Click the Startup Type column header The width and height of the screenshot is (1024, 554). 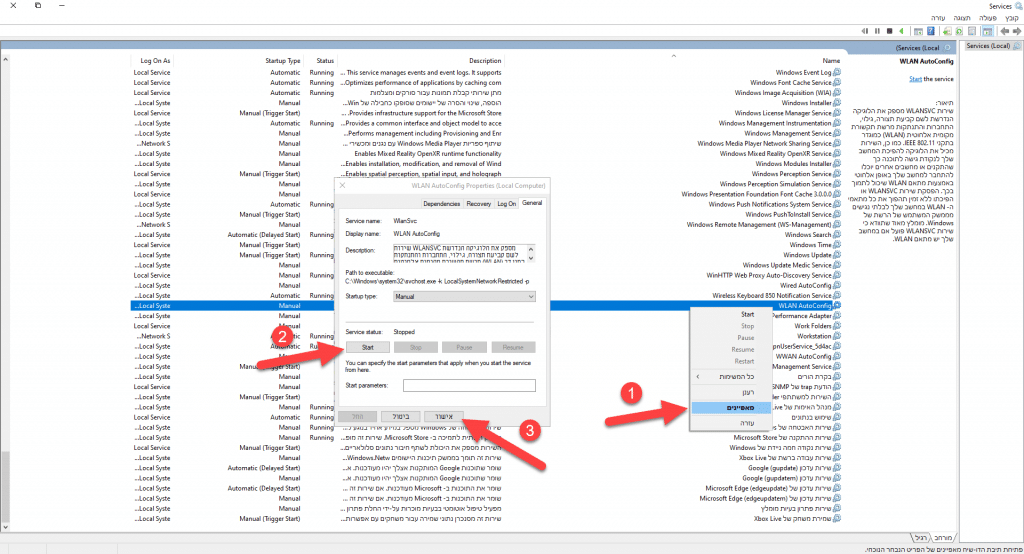pyautogui.click(x=282, y=61)
